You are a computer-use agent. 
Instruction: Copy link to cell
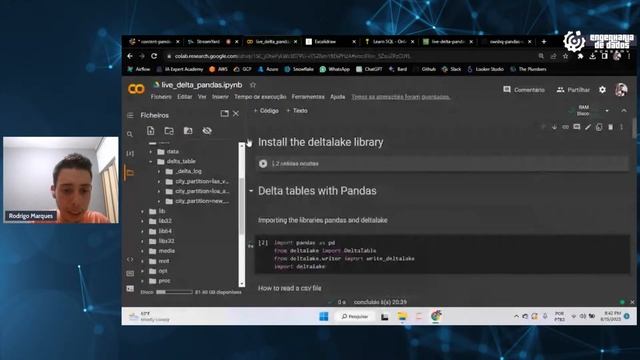[565, 127]
